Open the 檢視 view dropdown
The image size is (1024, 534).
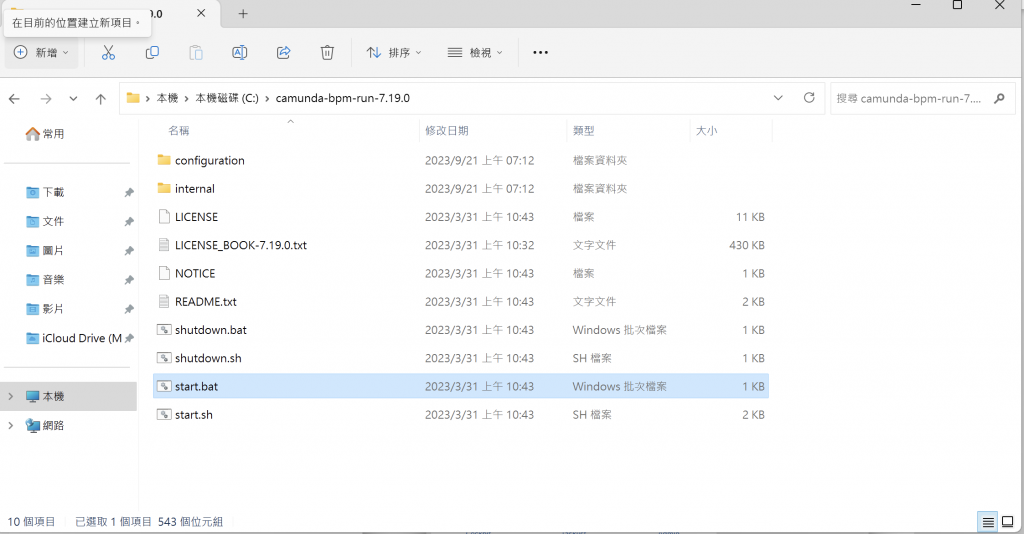tap(475, 52)
